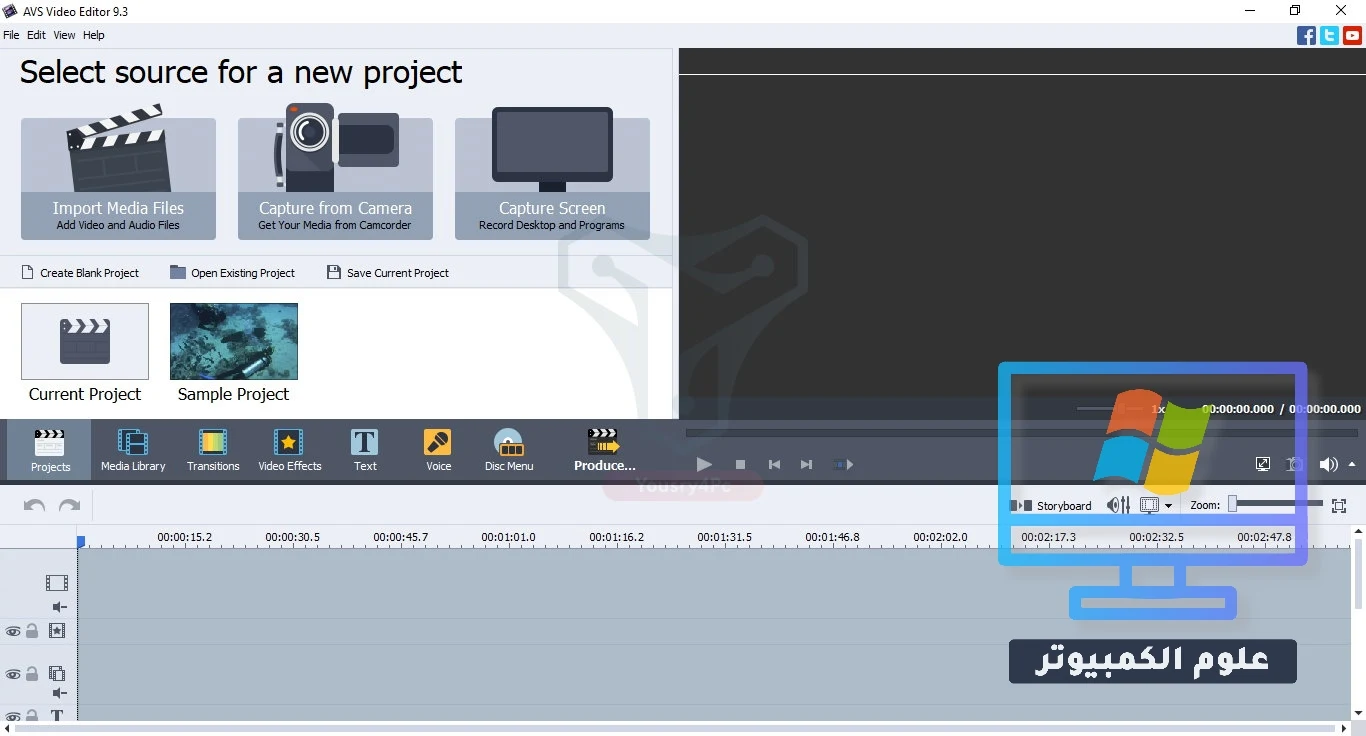Click Save Current Project
This screenshot has height=736, width=1366.
(388, 273)
